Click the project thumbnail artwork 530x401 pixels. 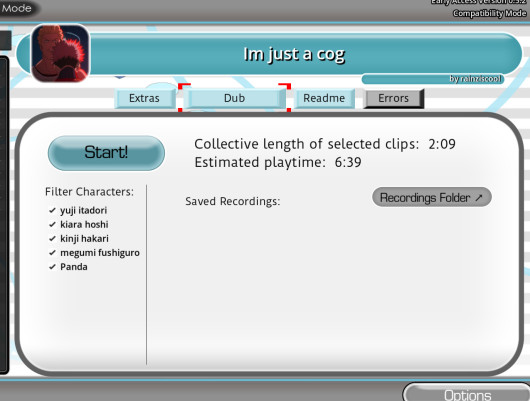click(x=60, y=53)
